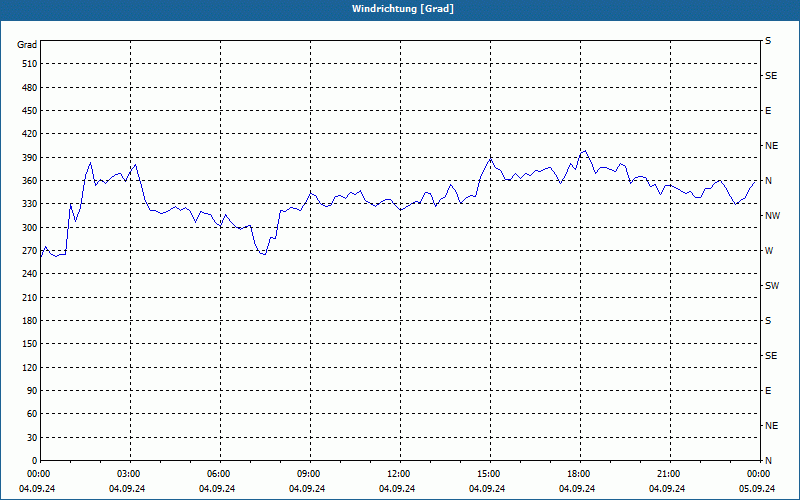Select the 150 axis value
The image size is (800, 500).
pyautogui.click(x=30, y=344)
